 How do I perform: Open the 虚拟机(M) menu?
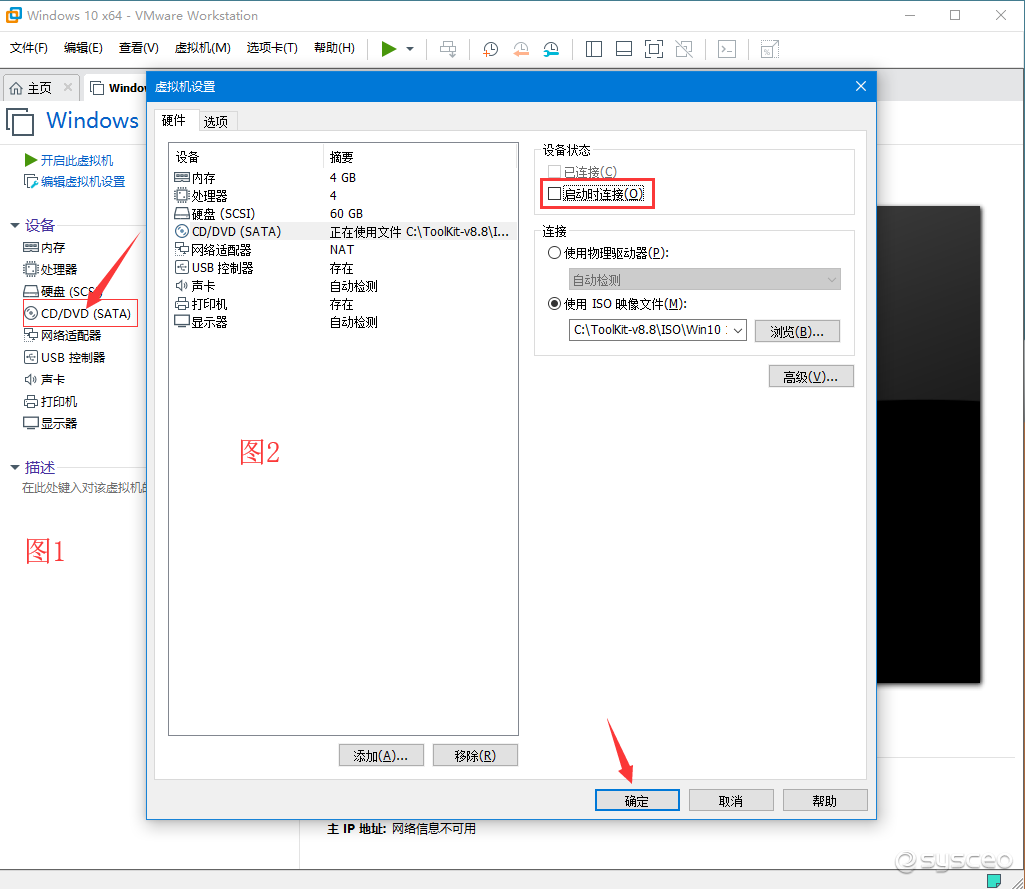[203, 48]
